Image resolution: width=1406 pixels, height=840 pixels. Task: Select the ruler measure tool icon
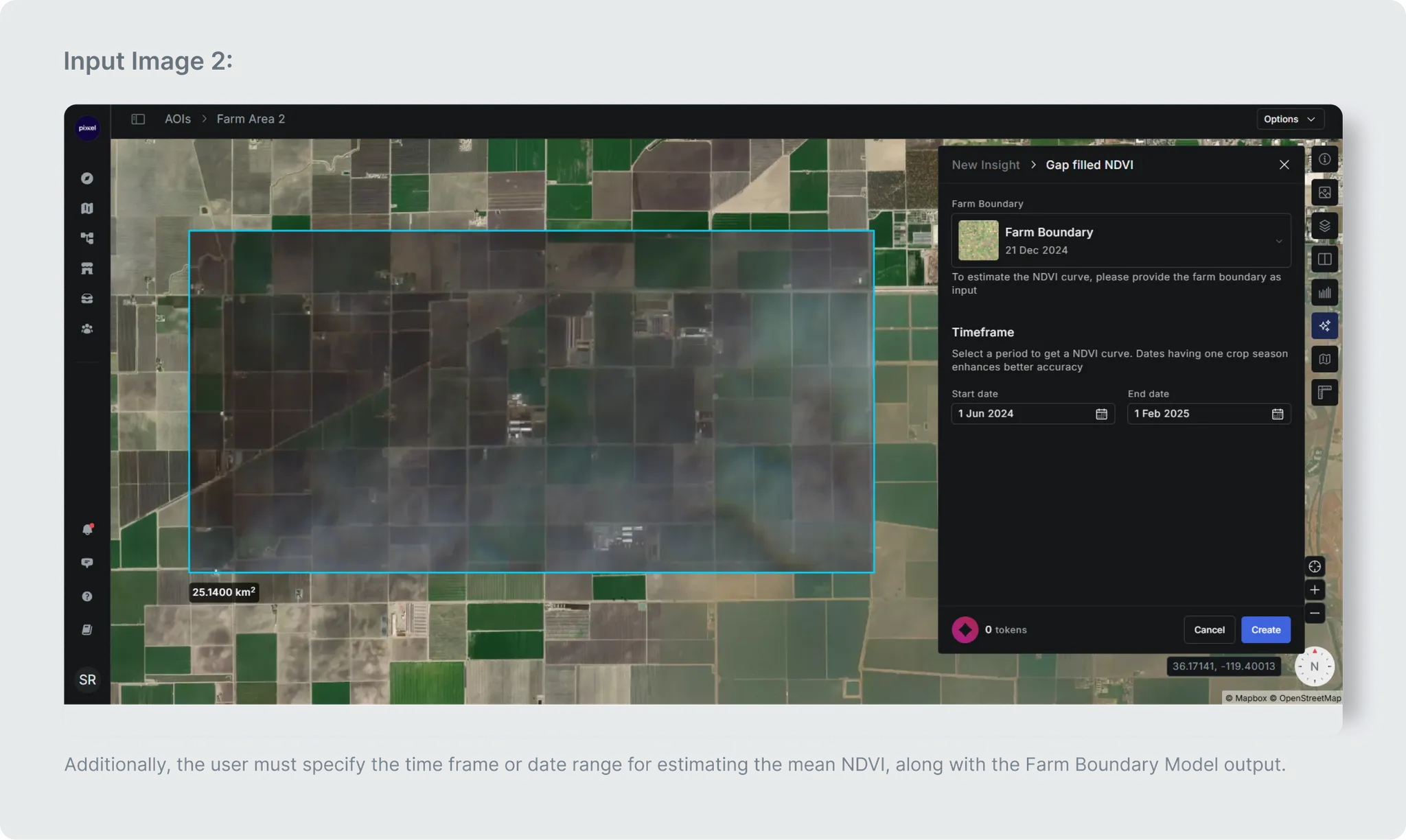pos(1324,393)
